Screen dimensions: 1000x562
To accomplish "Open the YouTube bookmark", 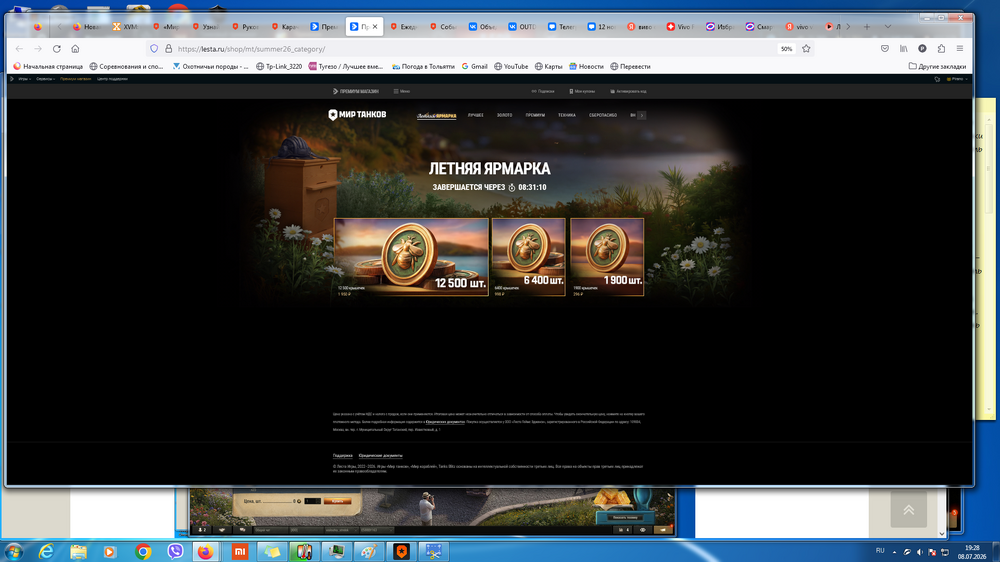I will [x=511, y=66].
